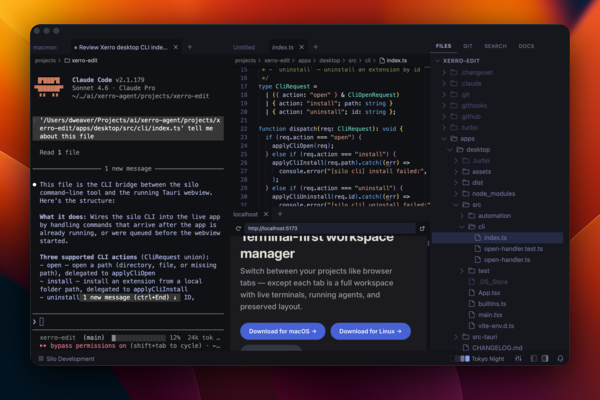
Task: Focus the http://localhost:5173 URL field
Action: coord(330,229)
